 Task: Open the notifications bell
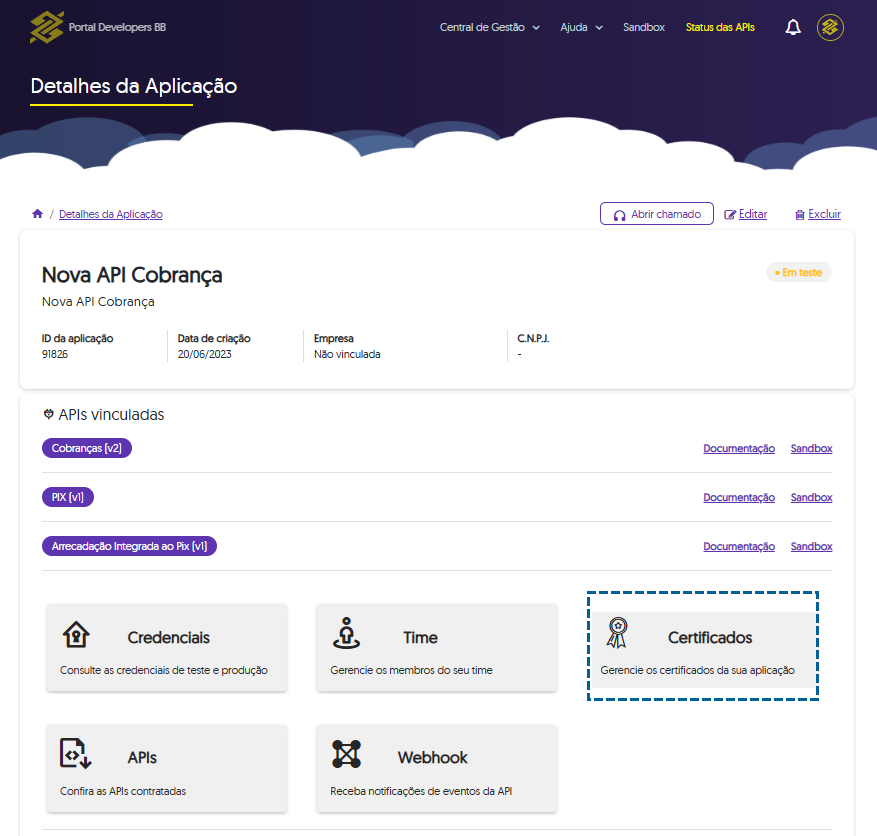pos(793,27)
